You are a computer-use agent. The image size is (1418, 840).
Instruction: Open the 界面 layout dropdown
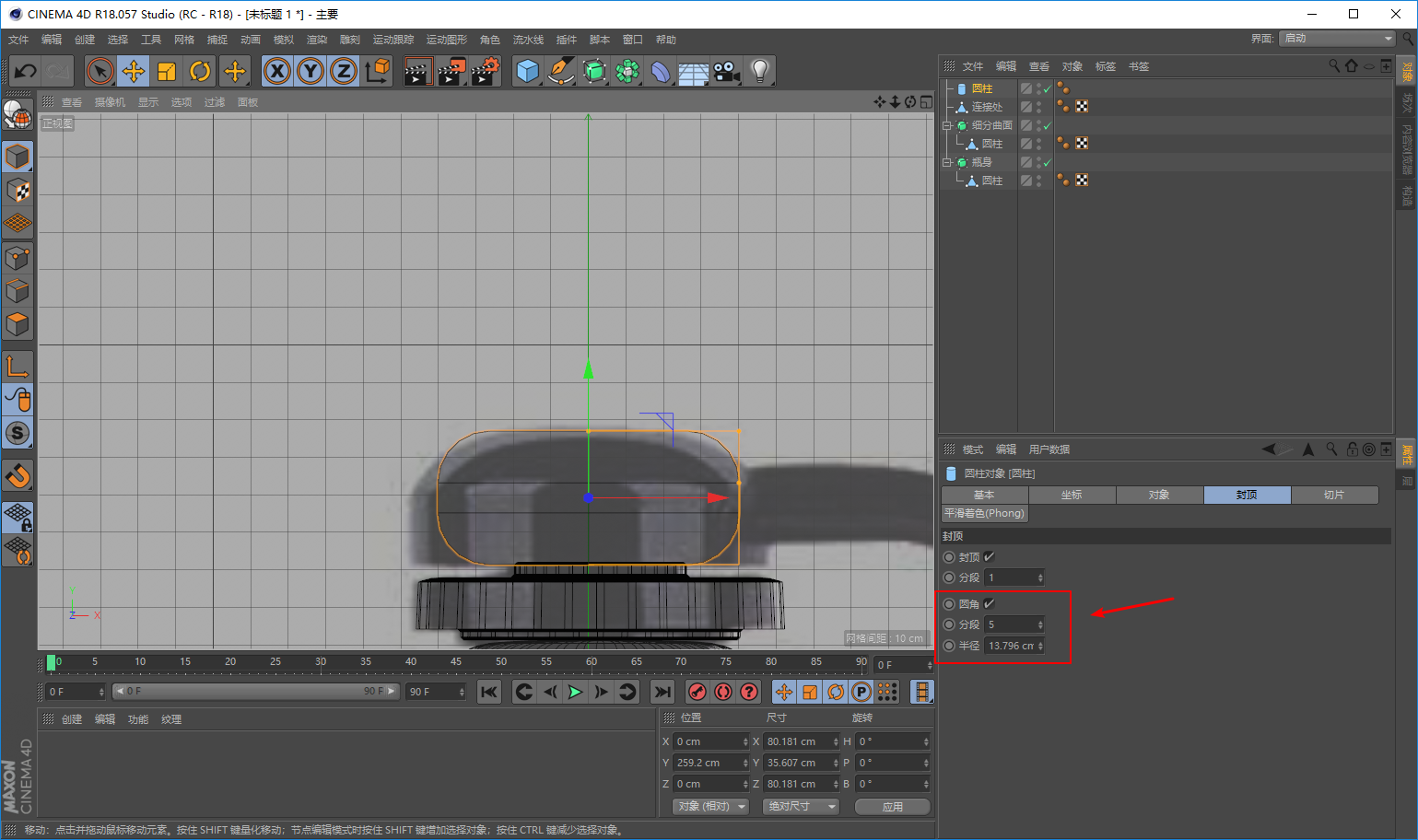(x=1337, y=38)
